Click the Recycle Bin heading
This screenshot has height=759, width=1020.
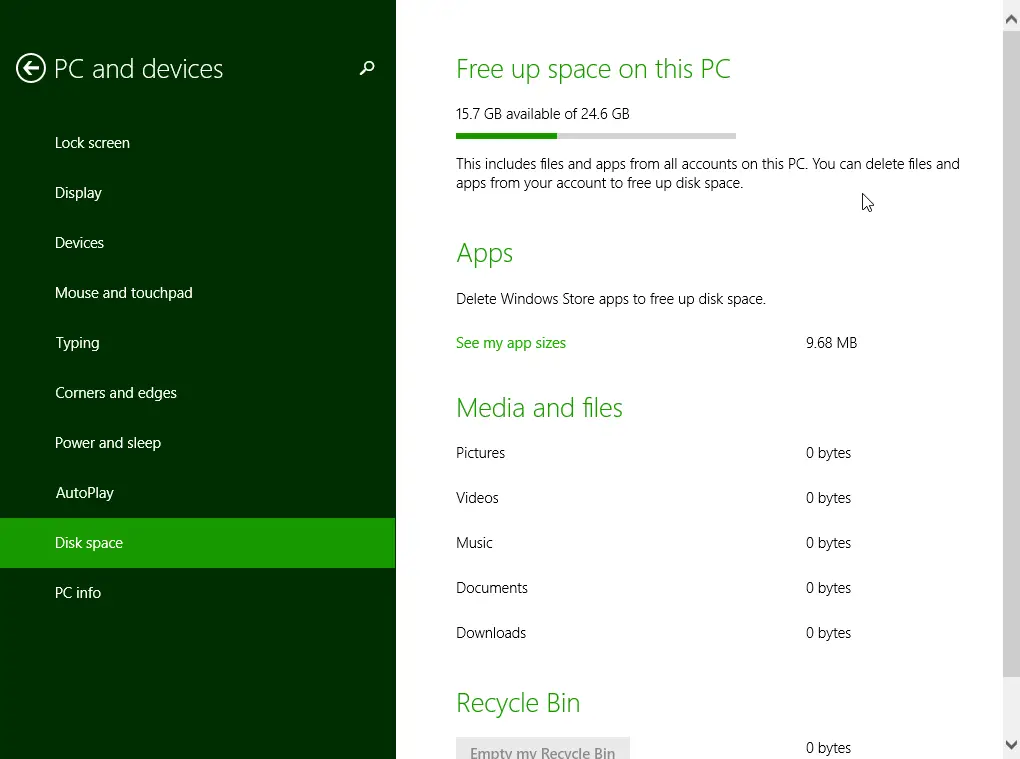[518, 703]
